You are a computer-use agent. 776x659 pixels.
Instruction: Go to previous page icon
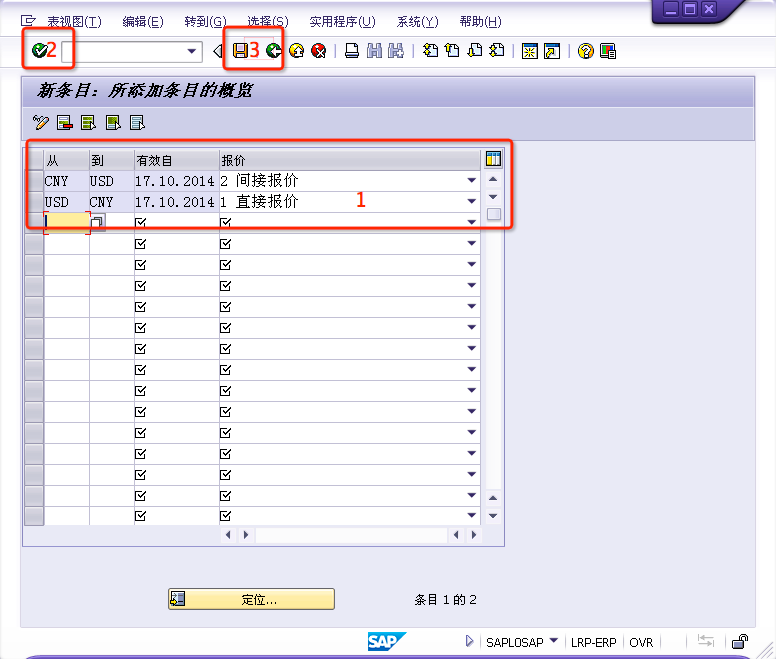click(x=452, y=50)
